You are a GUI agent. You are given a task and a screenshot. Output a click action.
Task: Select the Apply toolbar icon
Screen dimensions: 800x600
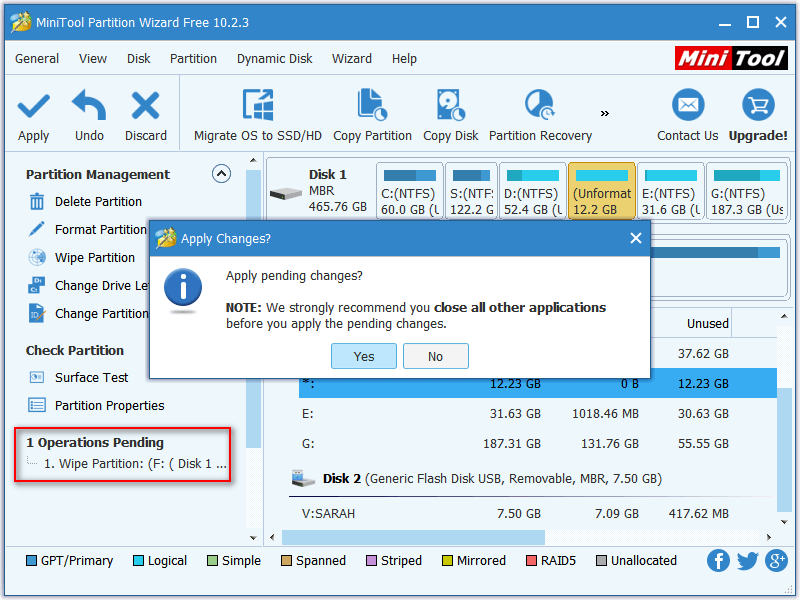tap(33, 112)
